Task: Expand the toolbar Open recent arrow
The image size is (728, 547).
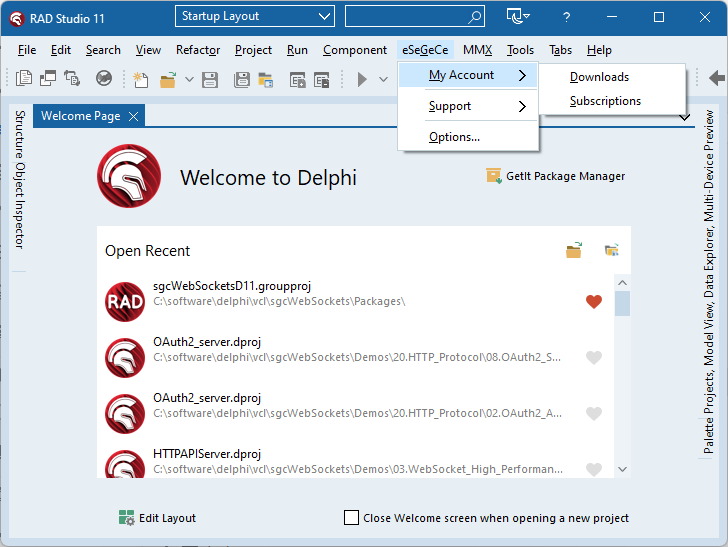Action: [189, 79]
